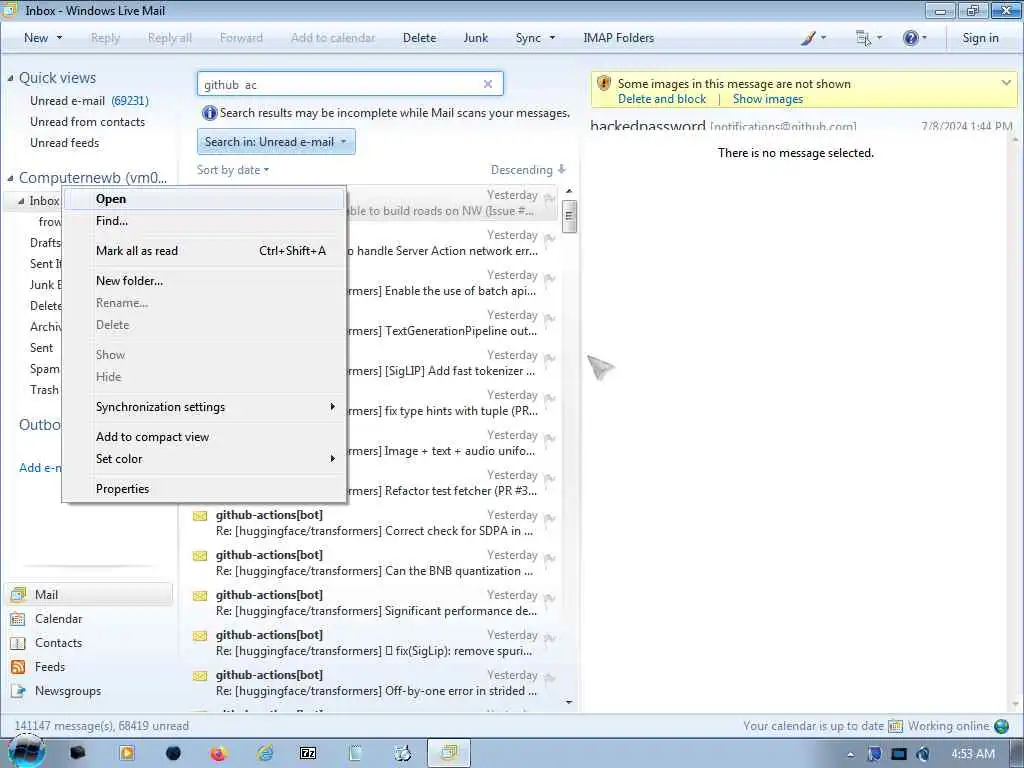Launch Firefox from the taskbar

pos(218,754)
